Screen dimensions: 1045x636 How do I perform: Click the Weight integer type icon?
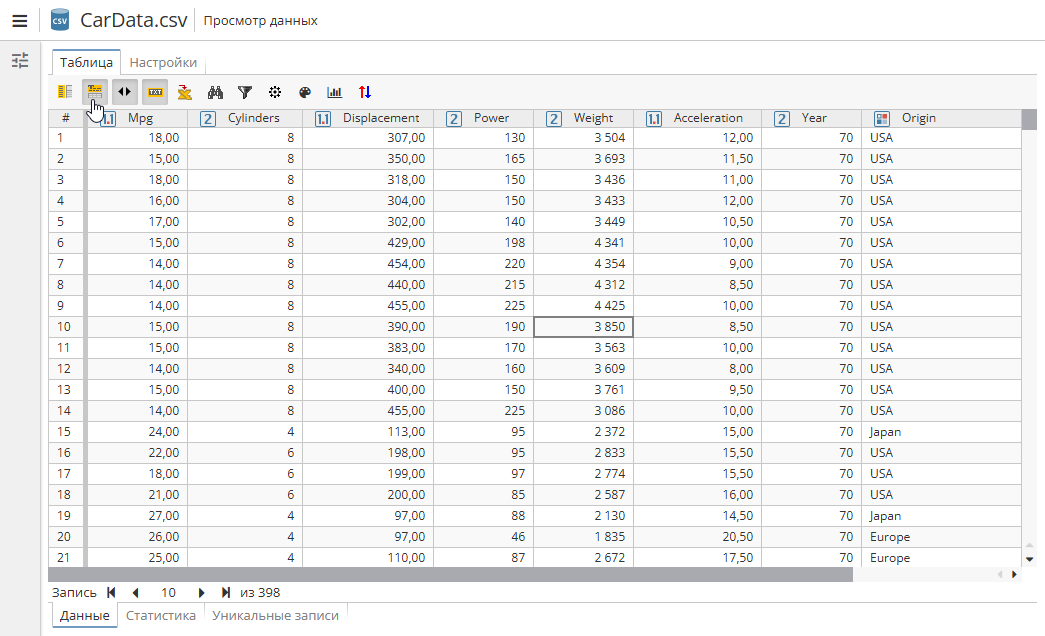[x=554, y=119]
